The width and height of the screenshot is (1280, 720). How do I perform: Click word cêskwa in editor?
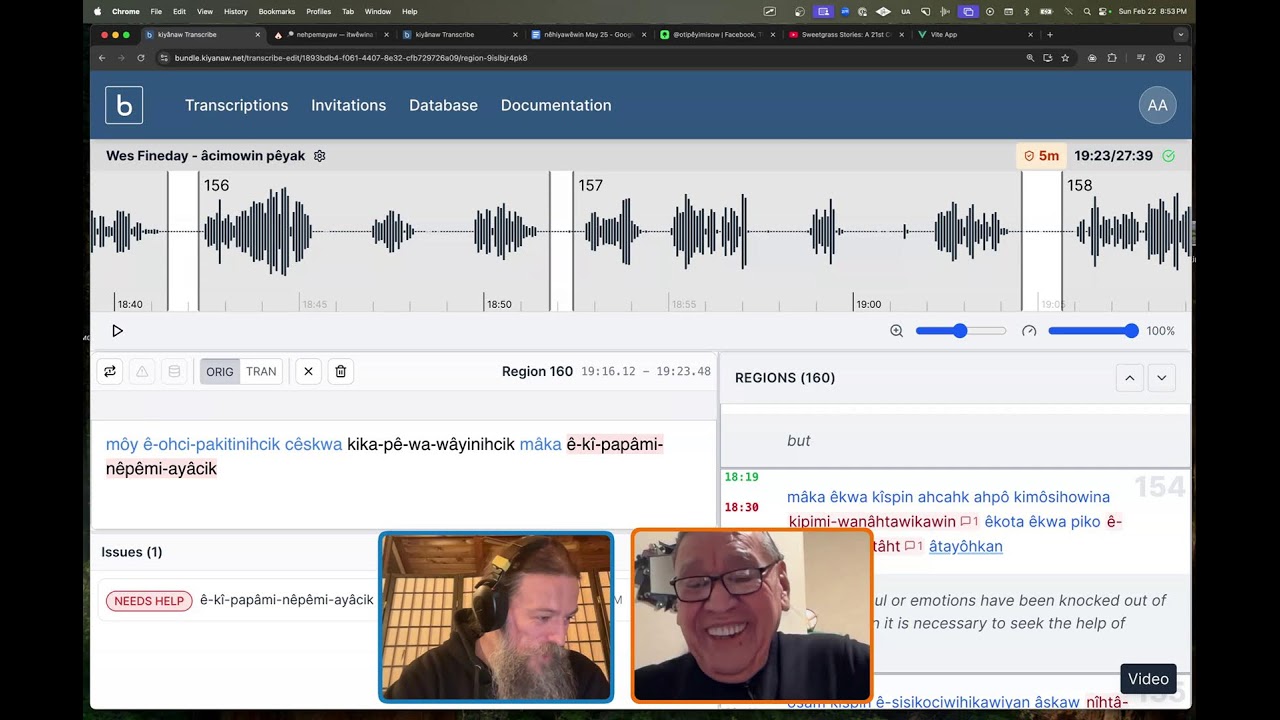pos(313,444)
